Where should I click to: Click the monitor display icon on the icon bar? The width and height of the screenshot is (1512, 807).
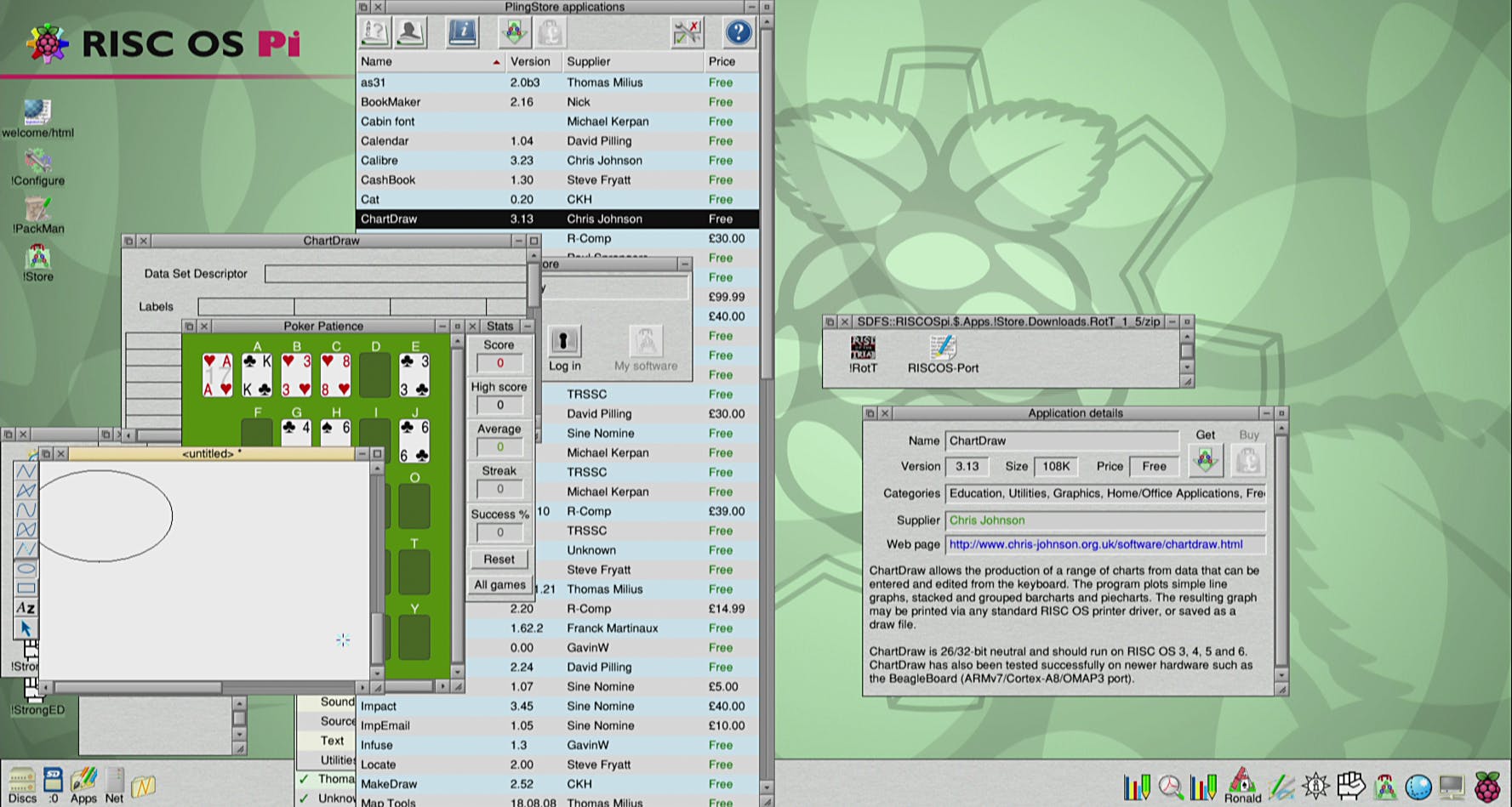1452,787
